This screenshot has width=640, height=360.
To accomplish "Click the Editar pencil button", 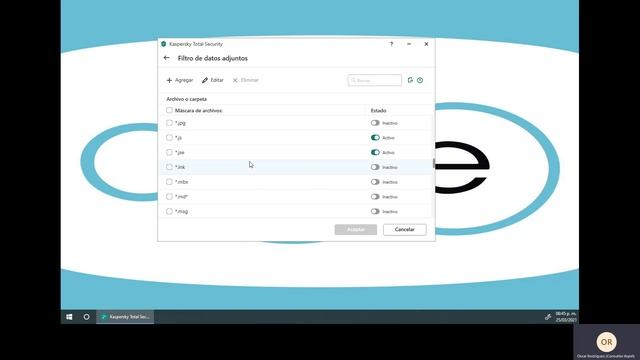I will (x=213, y=80).
